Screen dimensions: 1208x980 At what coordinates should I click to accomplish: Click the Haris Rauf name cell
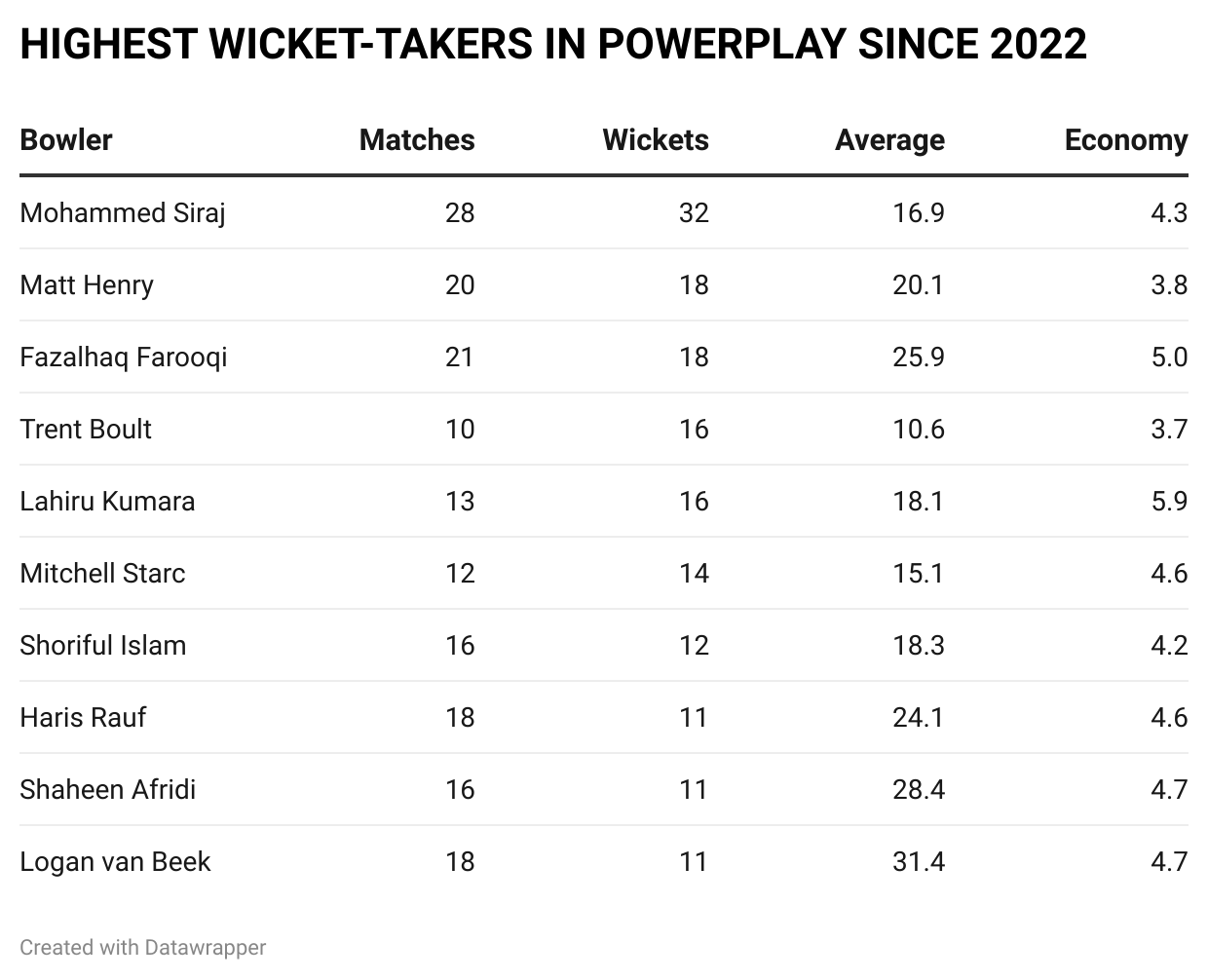[x=83, y=717]
